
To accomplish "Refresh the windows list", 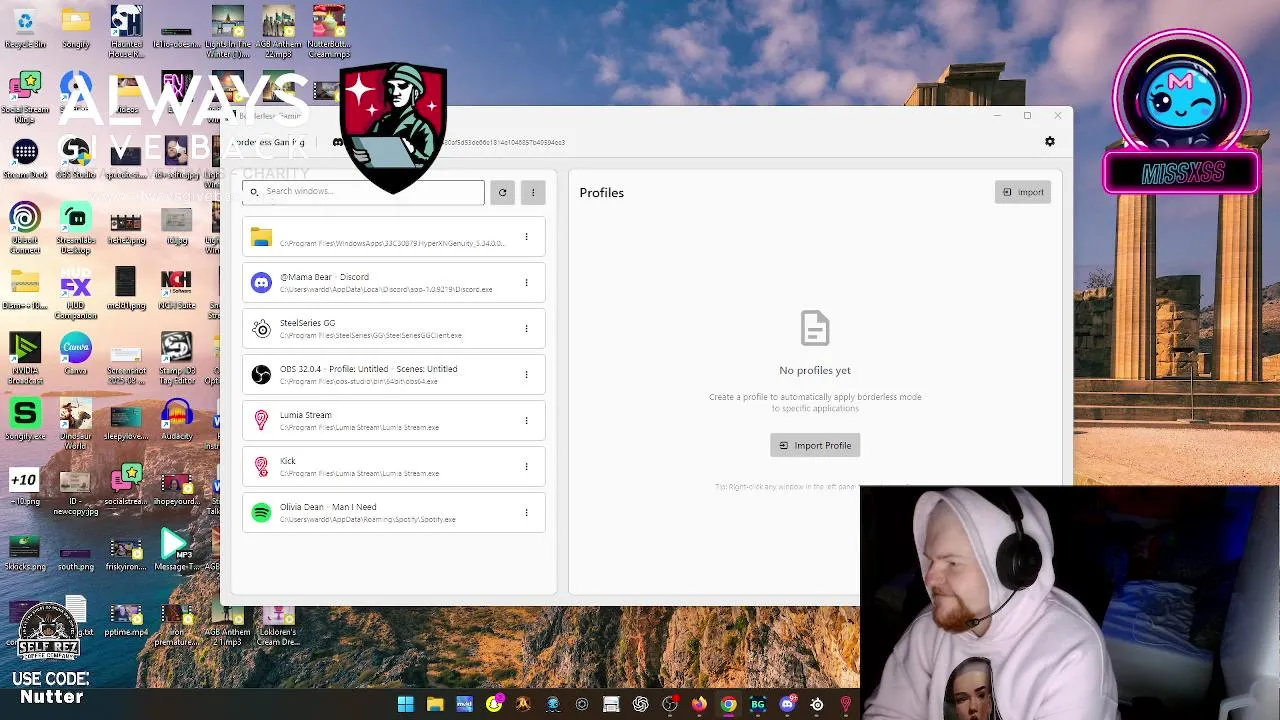I will pyautogui.click(x=502, y=192).
